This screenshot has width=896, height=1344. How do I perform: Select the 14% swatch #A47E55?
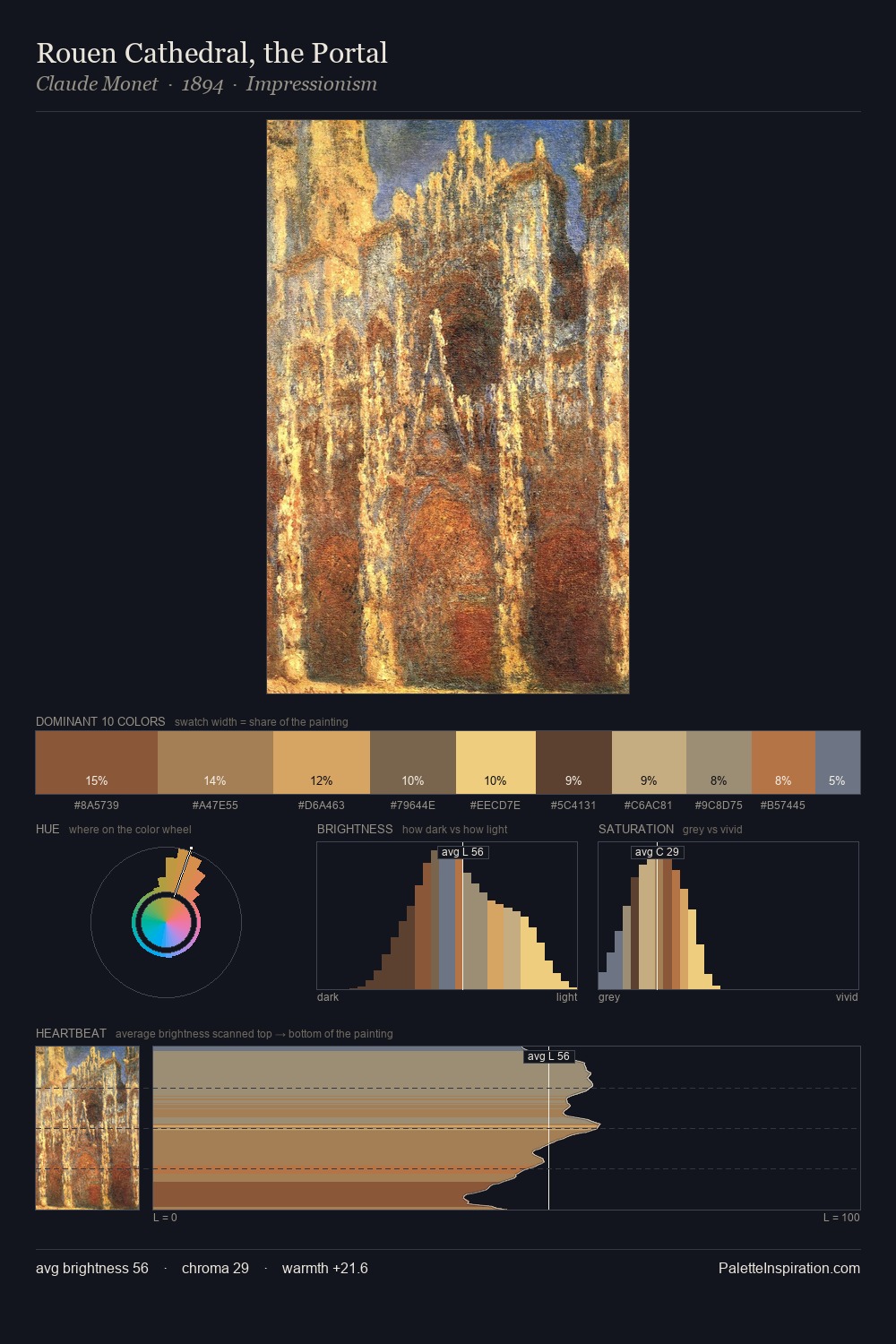click(215, 762)
